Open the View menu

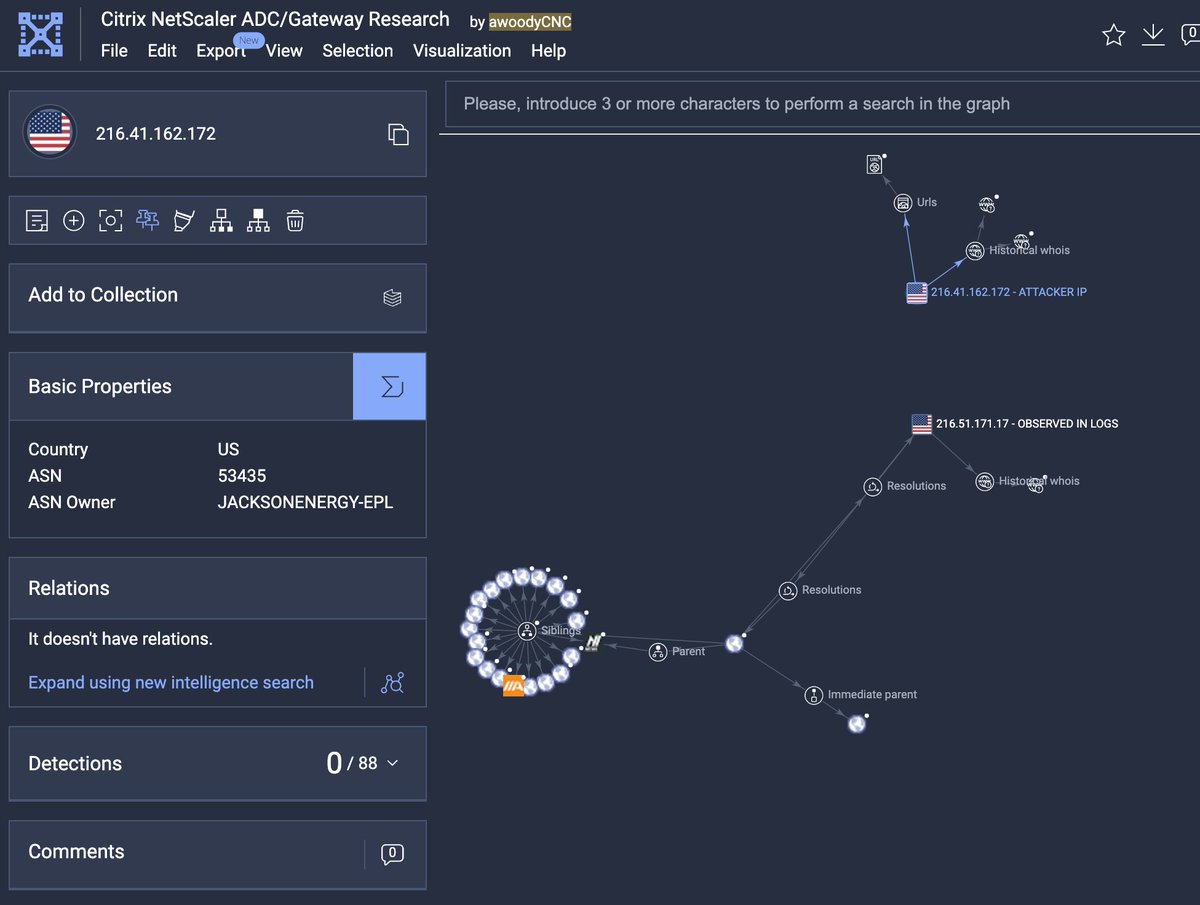tap(284, 50)
